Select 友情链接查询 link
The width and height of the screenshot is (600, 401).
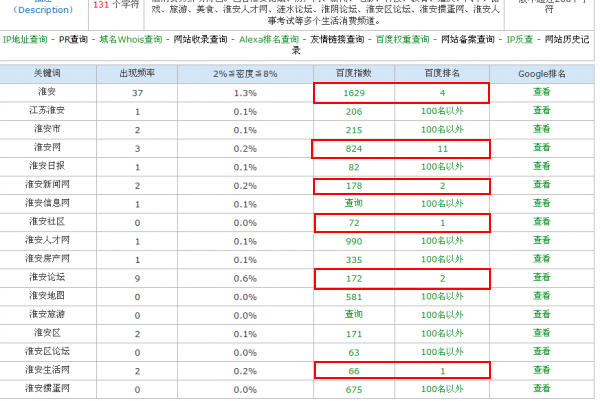pyautogui.click(x=336, y=39)
